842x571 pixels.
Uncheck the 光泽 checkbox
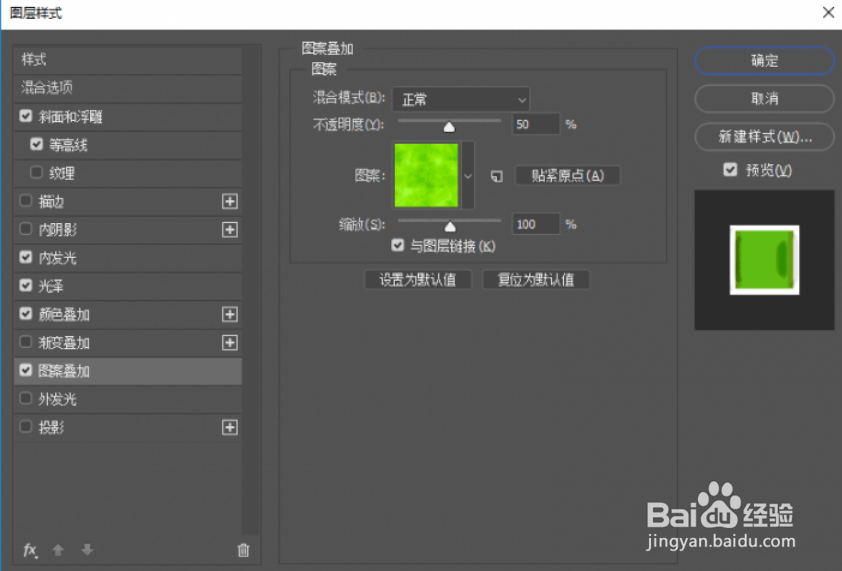(26, 285)
